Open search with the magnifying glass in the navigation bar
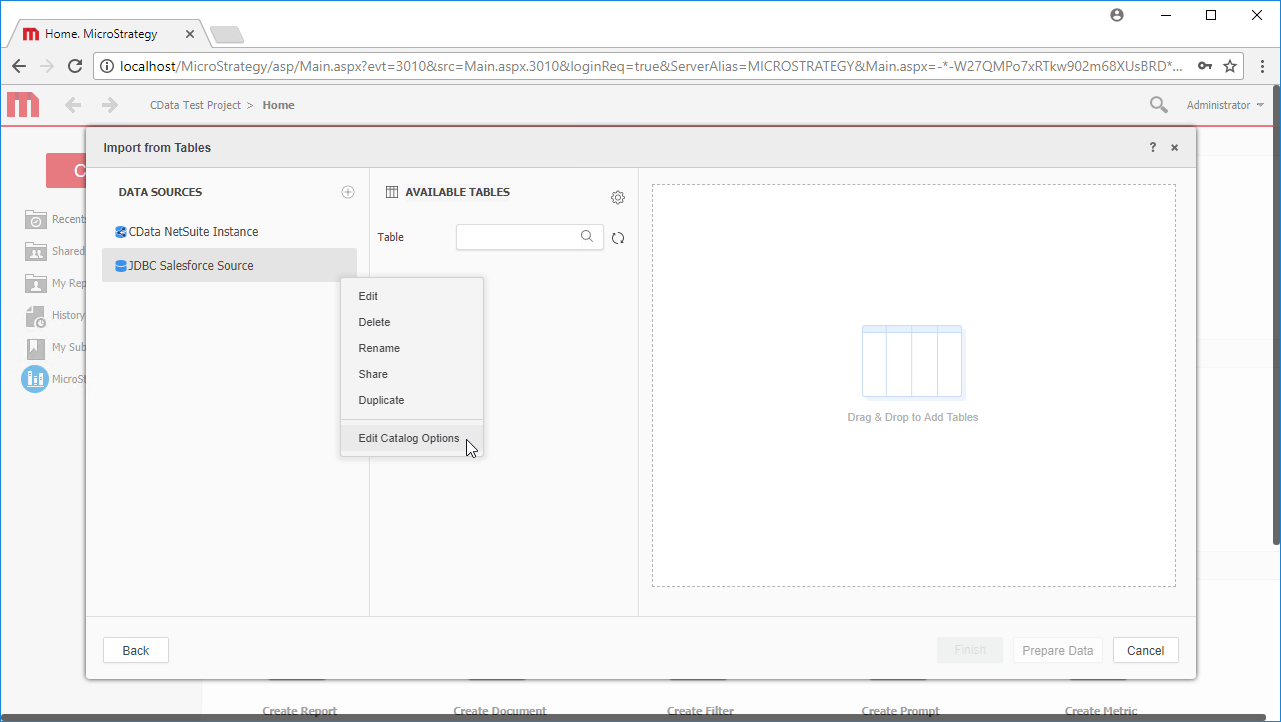The image size is (1281, 722). (1157, 104)
